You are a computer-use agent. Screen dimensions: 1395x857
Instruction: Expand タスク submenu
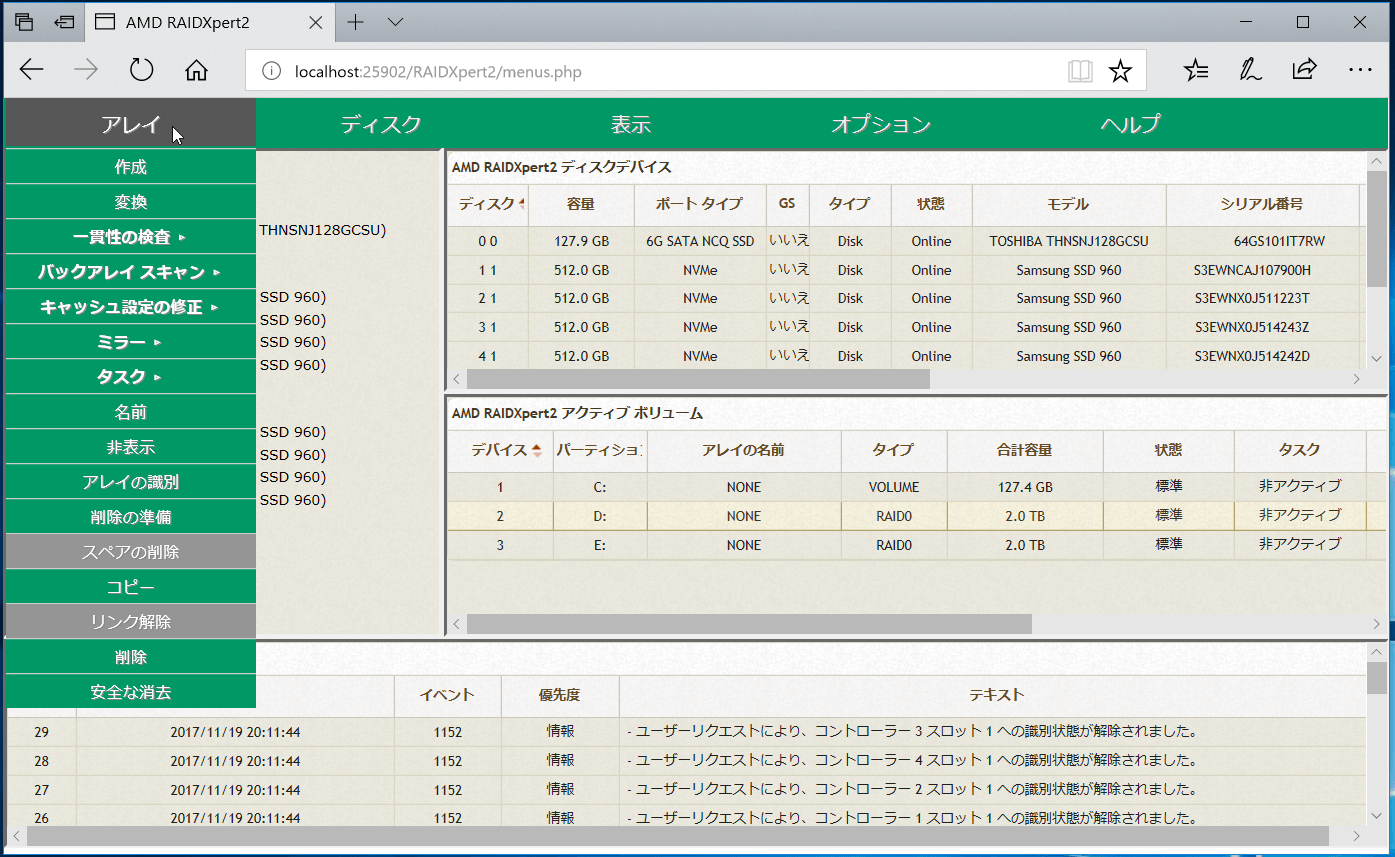[x=131, y=377]
